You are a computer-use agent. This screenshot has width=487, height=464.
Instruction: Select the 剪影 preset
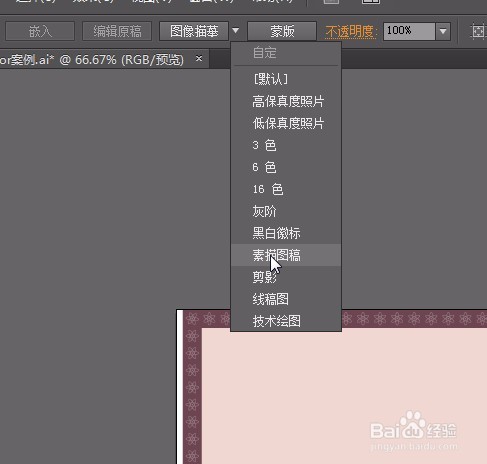pos(286,277)
